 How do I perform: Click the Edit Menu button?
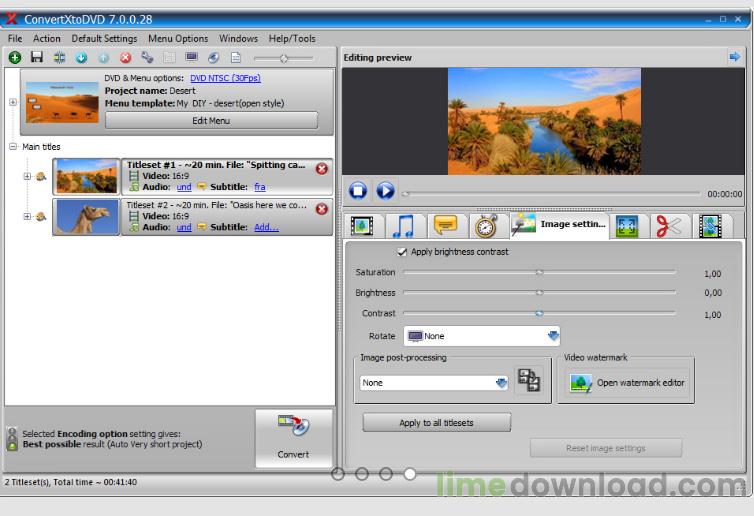211,121
